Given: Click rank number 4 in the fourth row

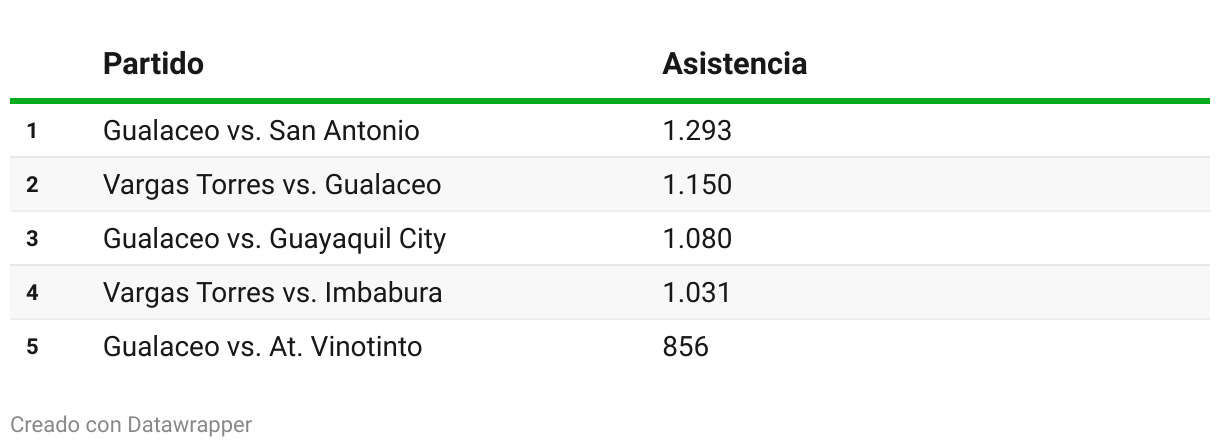Looking at the screenshot, I should pos(32,293).
